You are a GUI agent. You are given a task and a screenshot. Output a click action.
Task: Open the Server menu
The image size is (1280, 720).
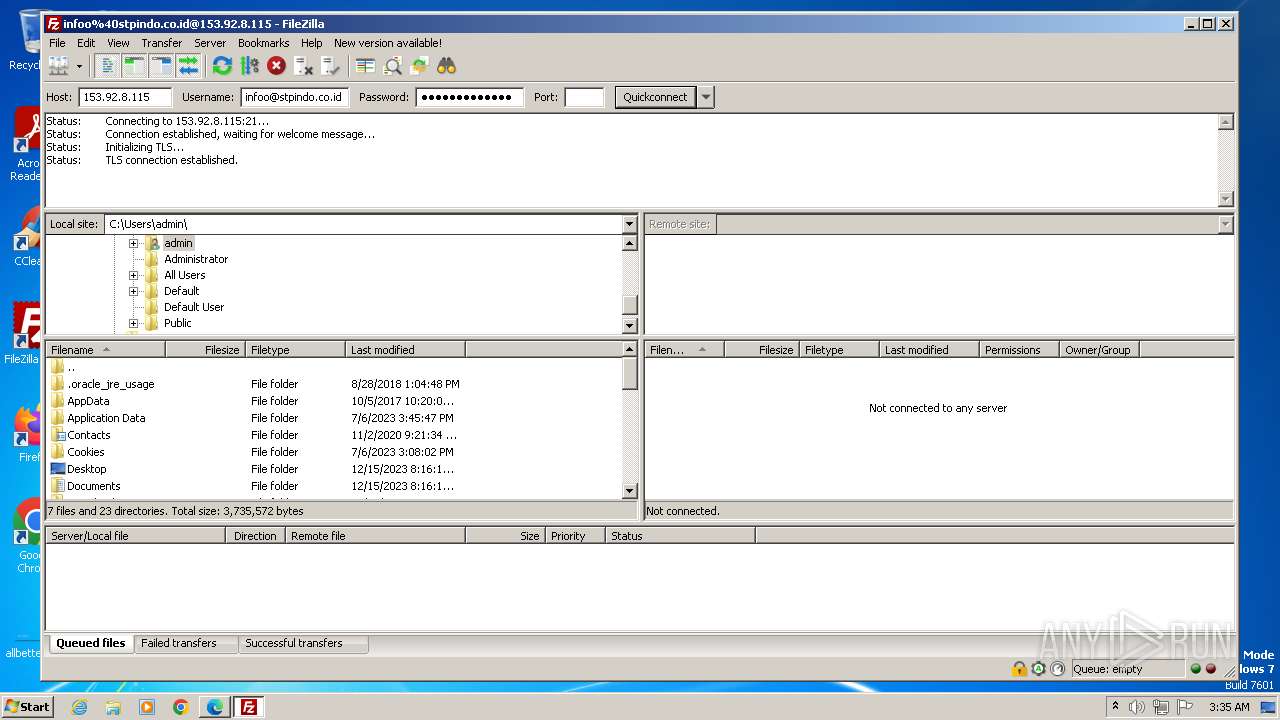click(209, 43)
